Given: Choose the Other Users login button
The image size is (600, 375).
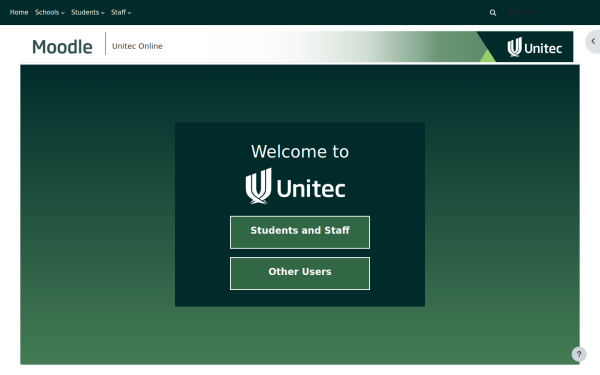Looking at the screenshot, I should (x=300, y=273).
